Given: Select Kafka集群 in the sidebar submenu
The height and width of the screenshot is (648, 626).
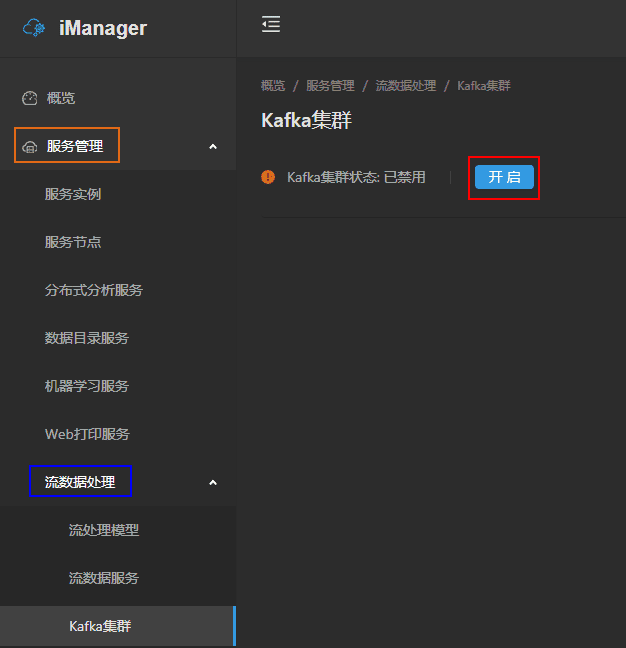Looking at the screenshot, I should pos(100,626).
